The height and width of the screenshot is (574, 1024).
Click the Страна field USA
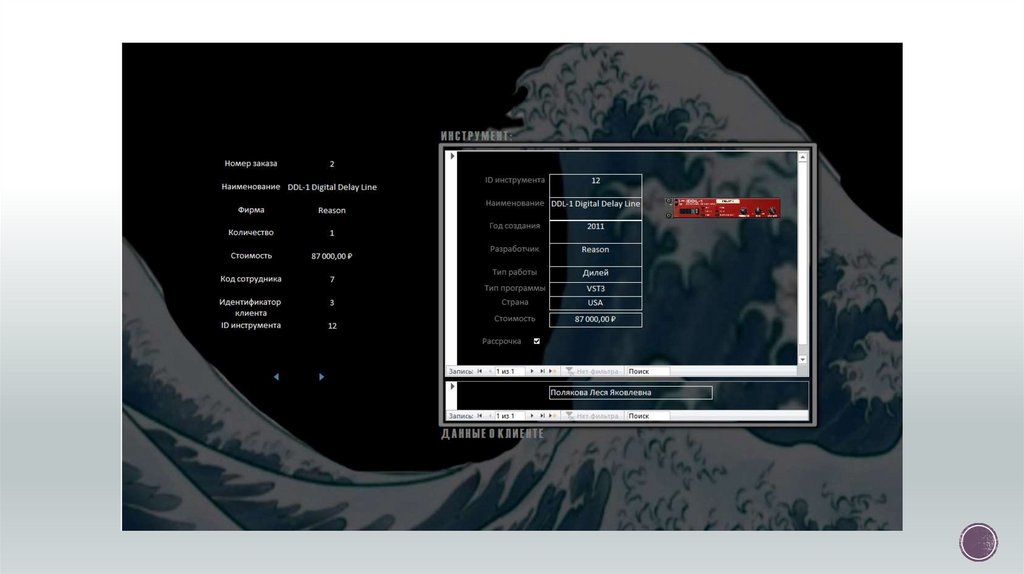coord(596,303)
